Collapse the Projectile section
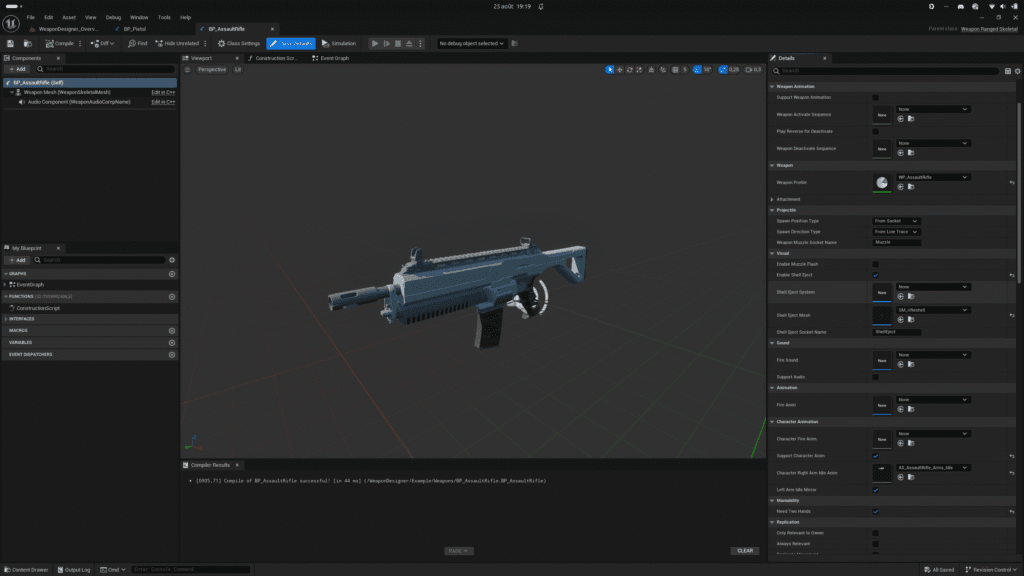The width and height of the screenshot is (1024, 576). [x=772, y=210]
